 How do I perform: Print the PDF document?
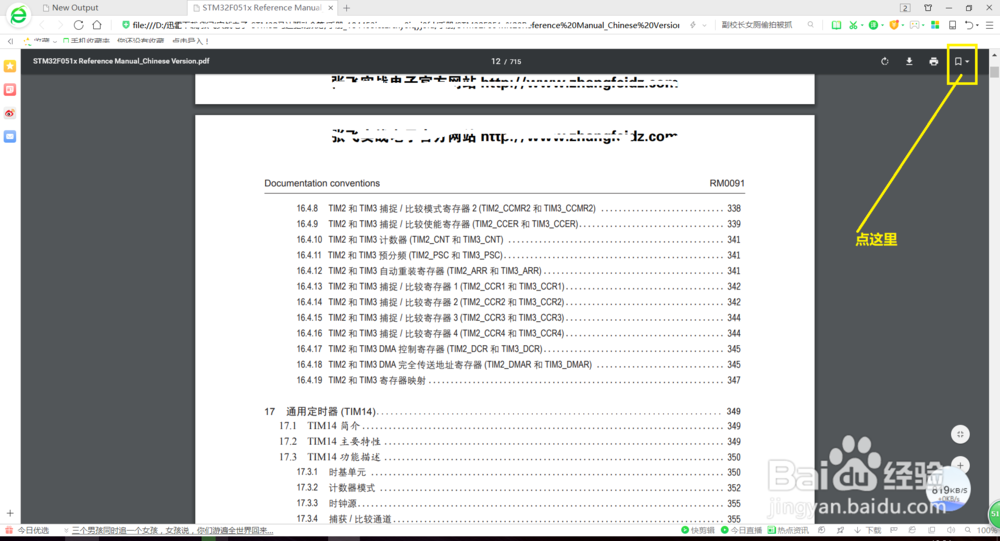934,61
